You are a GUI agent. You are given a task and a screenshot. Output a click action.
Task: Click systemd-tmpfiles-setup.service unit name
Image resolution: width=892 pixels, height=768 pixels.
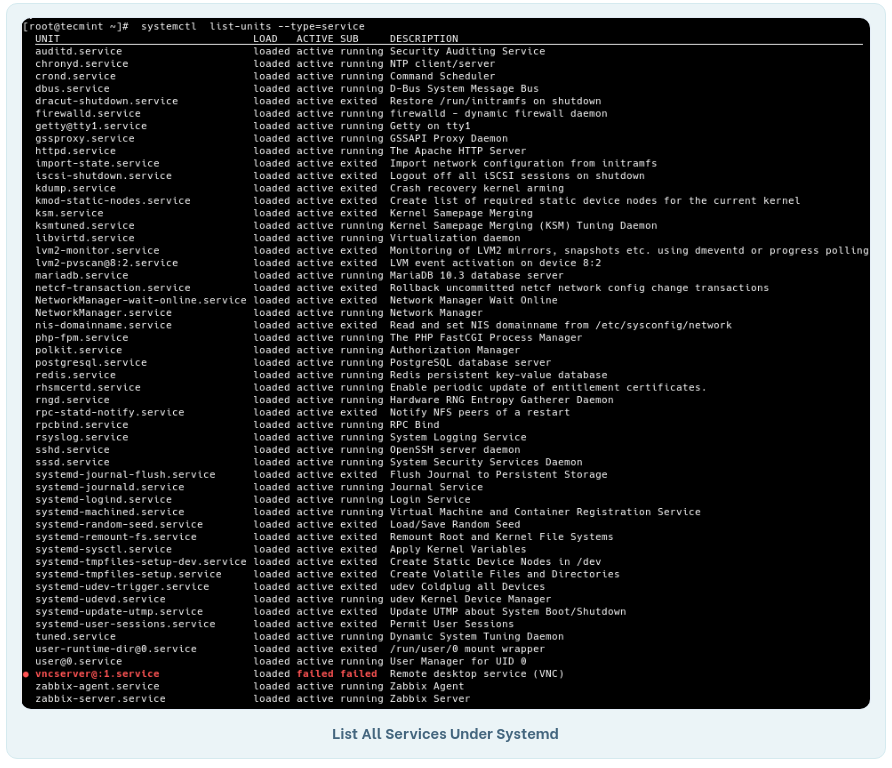coord(129,575)
